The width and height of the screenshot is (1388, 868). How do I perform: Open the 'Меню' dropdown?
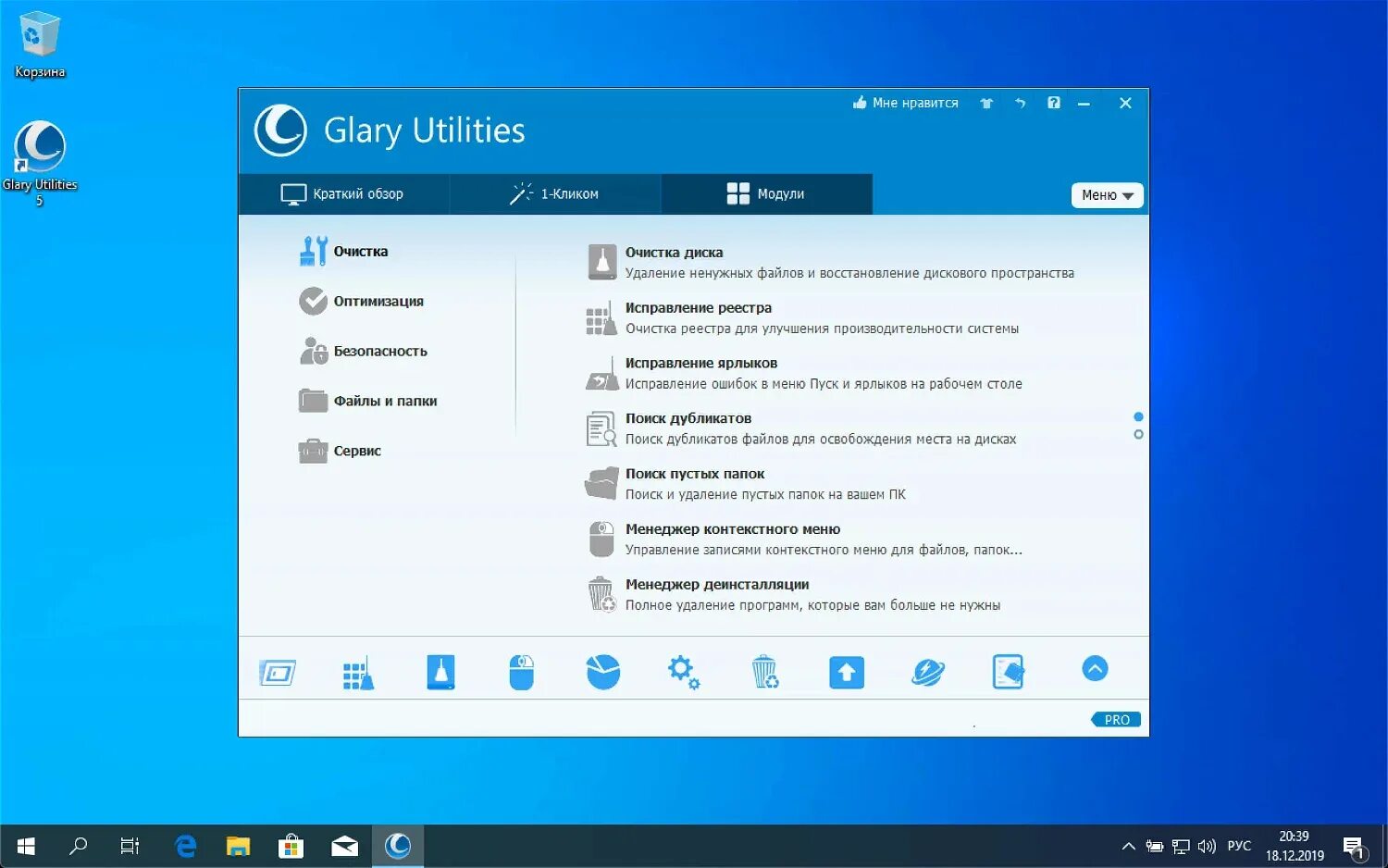pyautogui.click(x=1108, y=195)
